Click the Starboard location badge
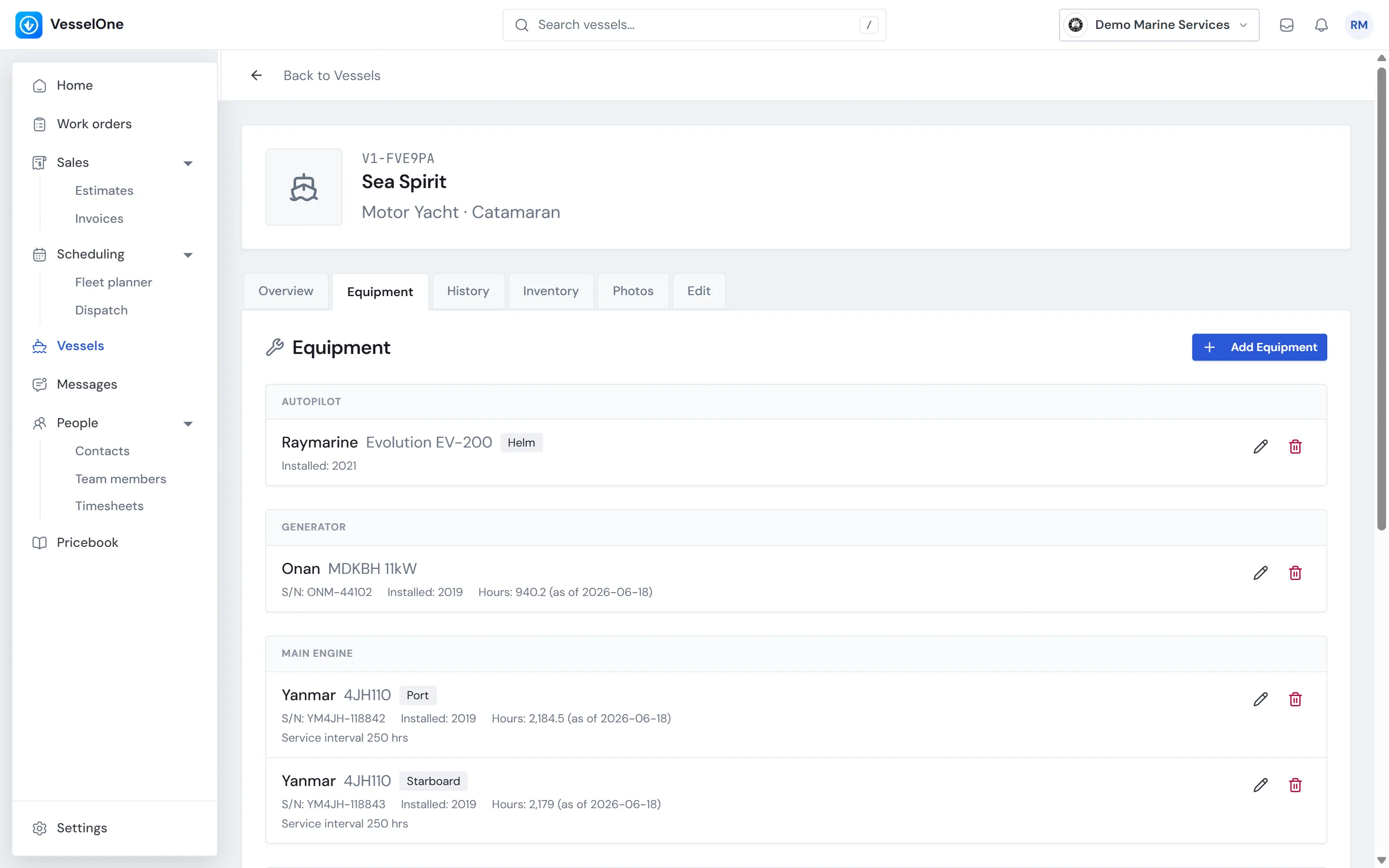The width and height of the screenshot is (1389, 868). click(x=434, y=782)
